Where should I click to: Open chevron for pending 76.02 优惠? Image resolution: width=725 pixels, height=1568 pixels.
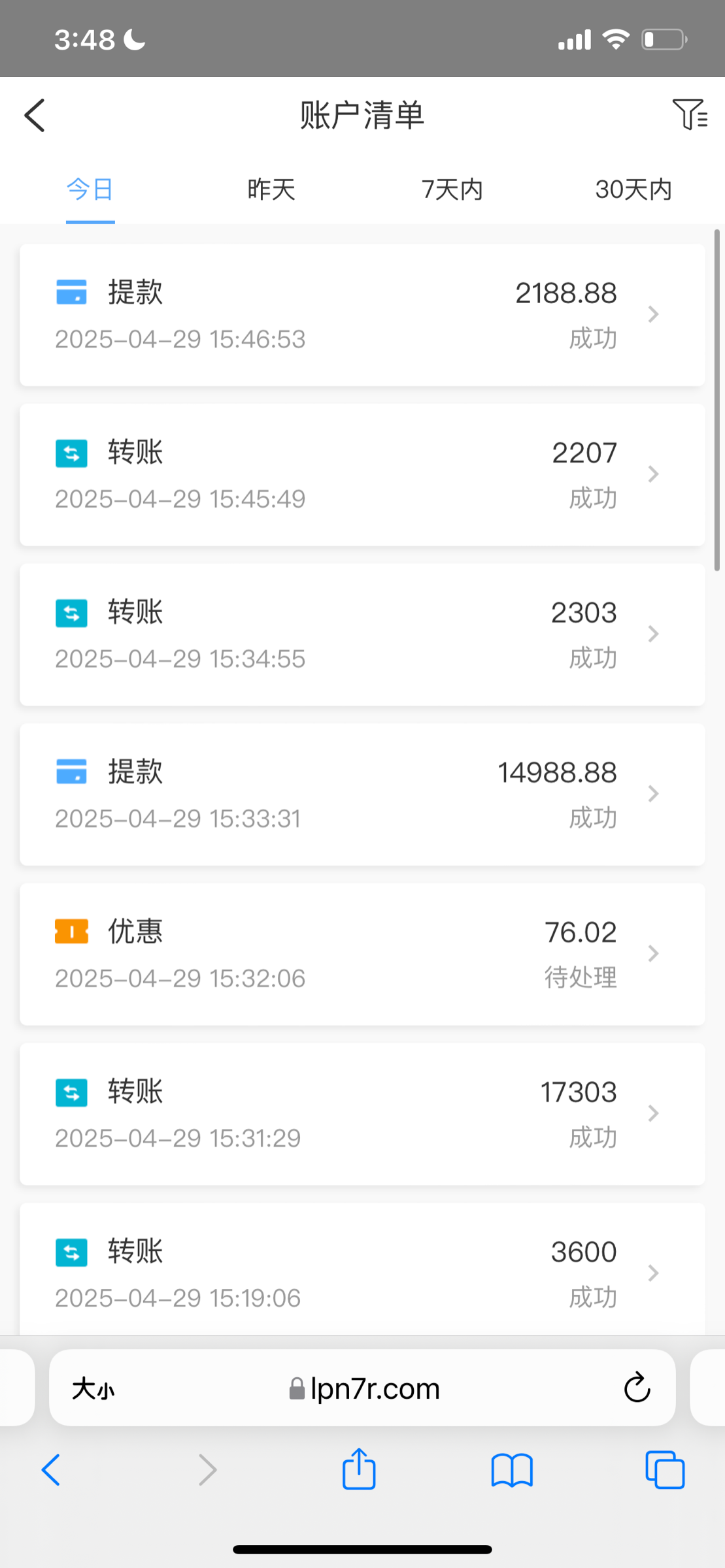(653, 954)
